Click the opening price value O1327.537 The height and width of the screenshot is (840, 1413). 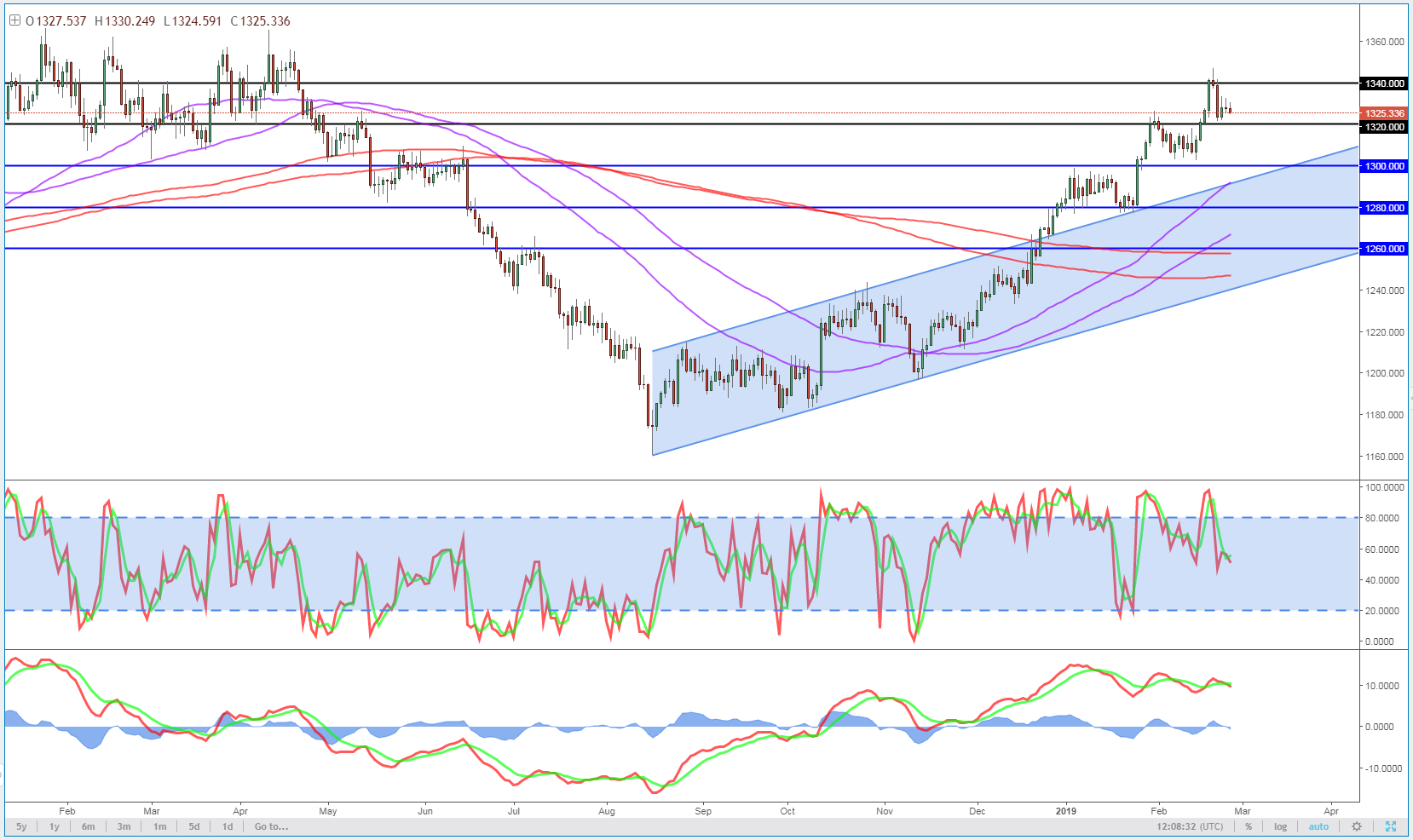click(55, 21)
